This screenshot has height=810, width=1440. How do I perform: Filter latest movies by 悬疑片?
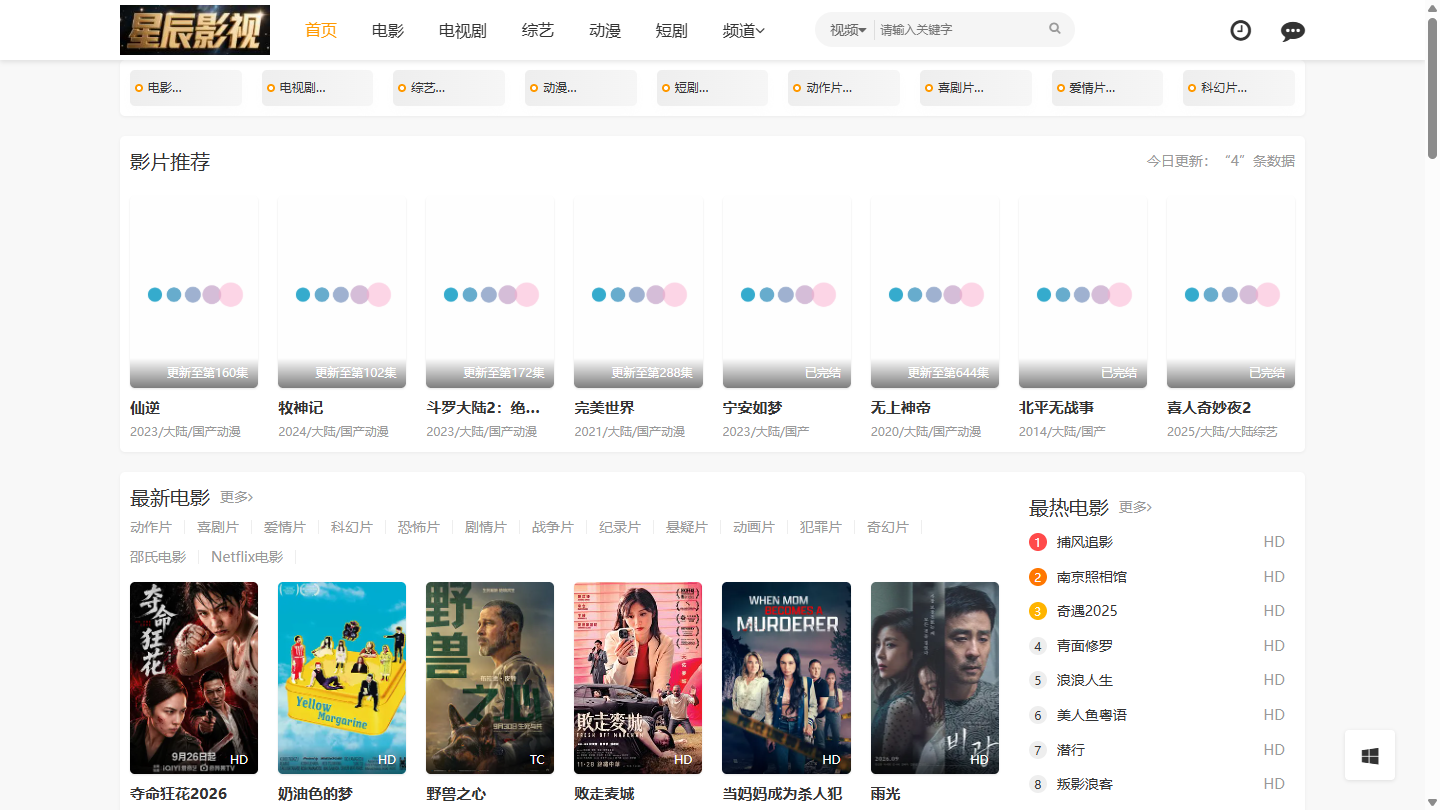point(687,527)
